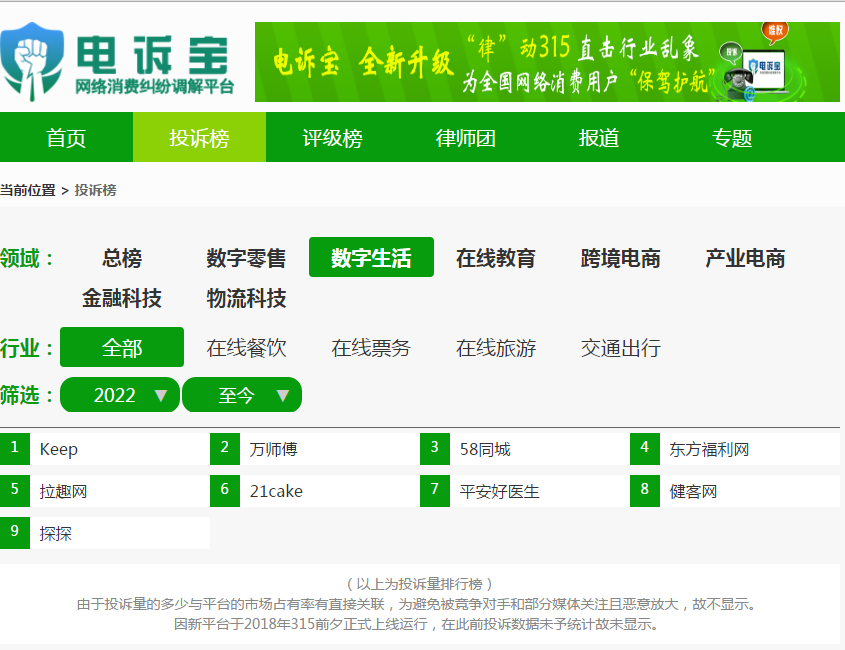This screenshot has height=650, width=845.
Task: Open the 专题 navigation item
Action: (732, 138)
